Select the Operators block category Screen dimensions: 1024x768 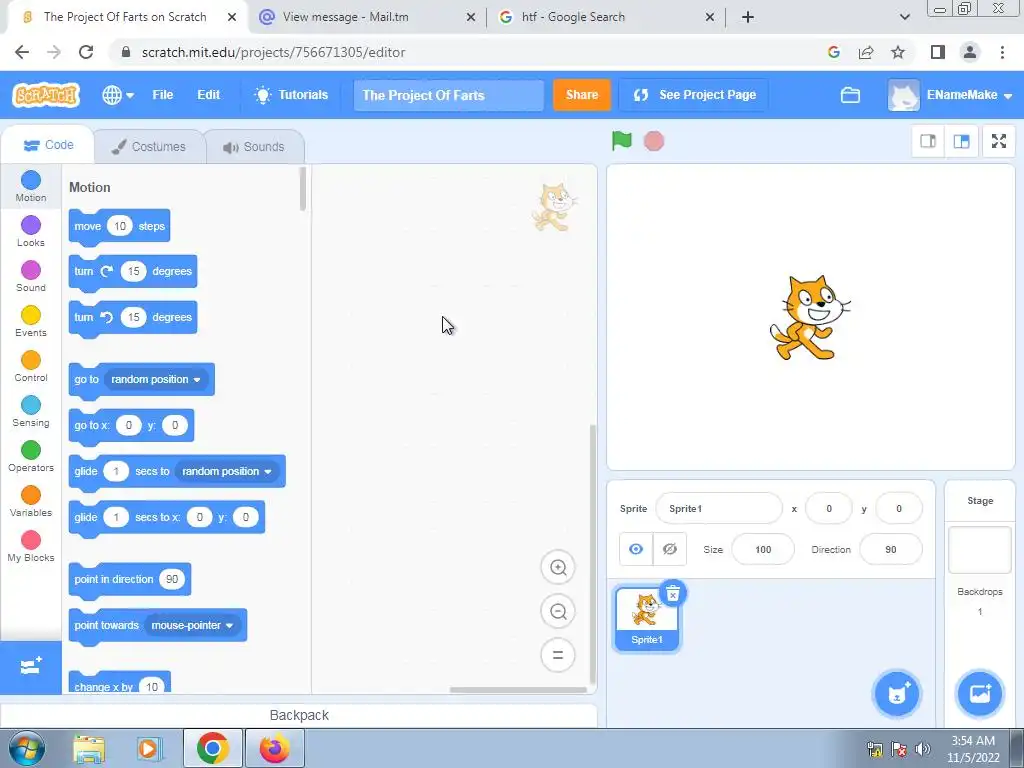click(x=31, y=456)
